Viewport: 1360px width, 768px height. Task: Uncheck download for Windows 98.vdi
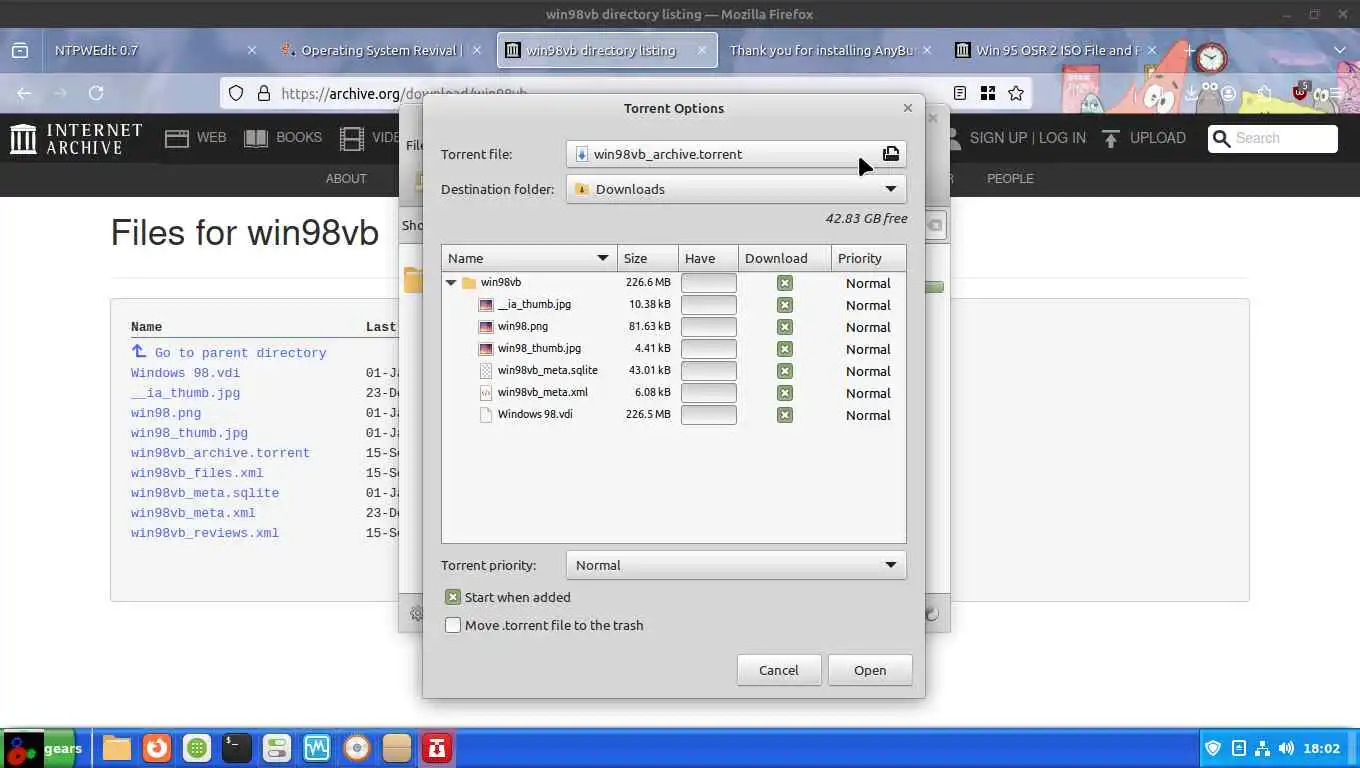coord(785,415)
